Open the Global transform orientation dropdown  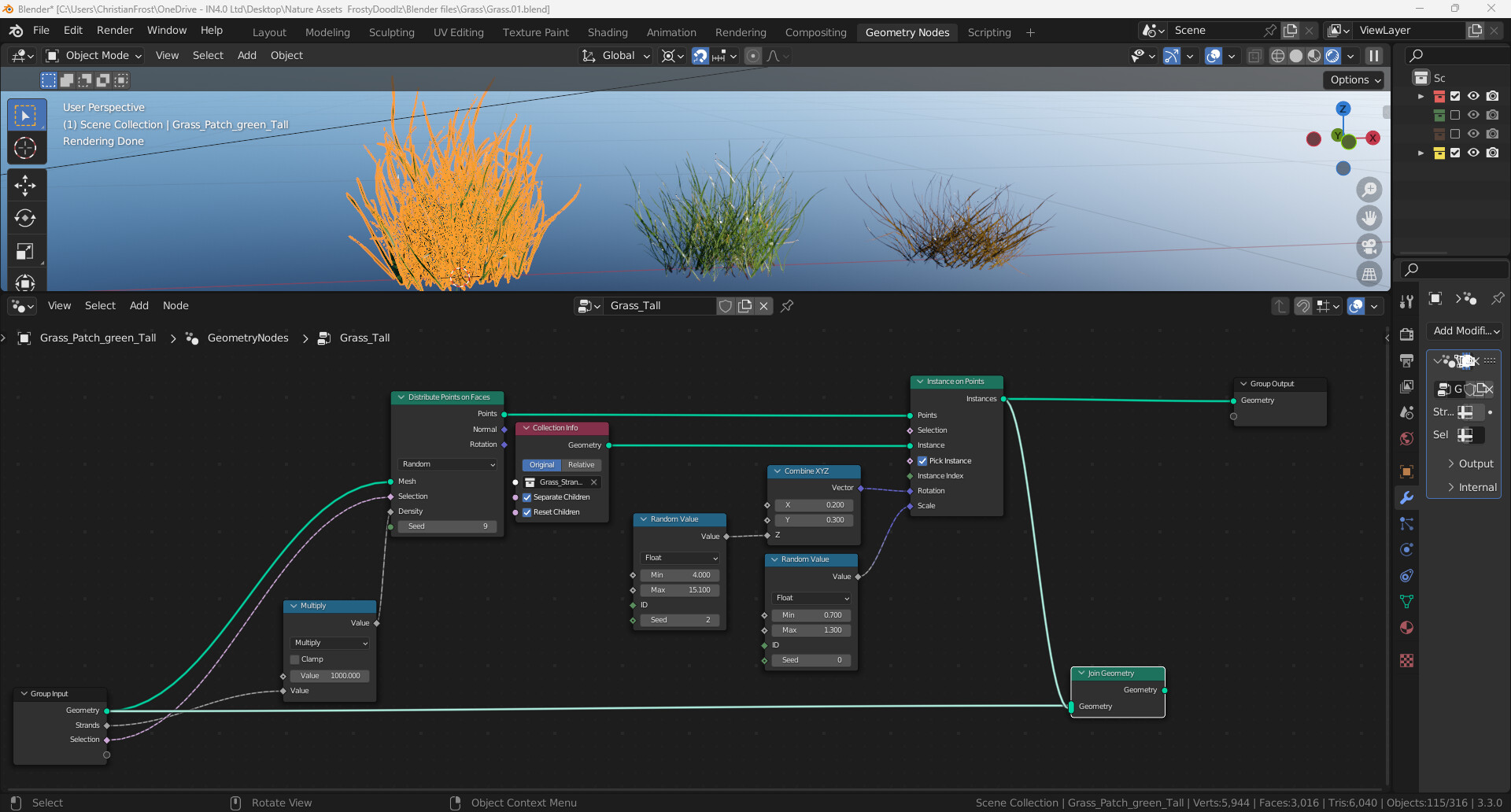[x=616, y=56]
